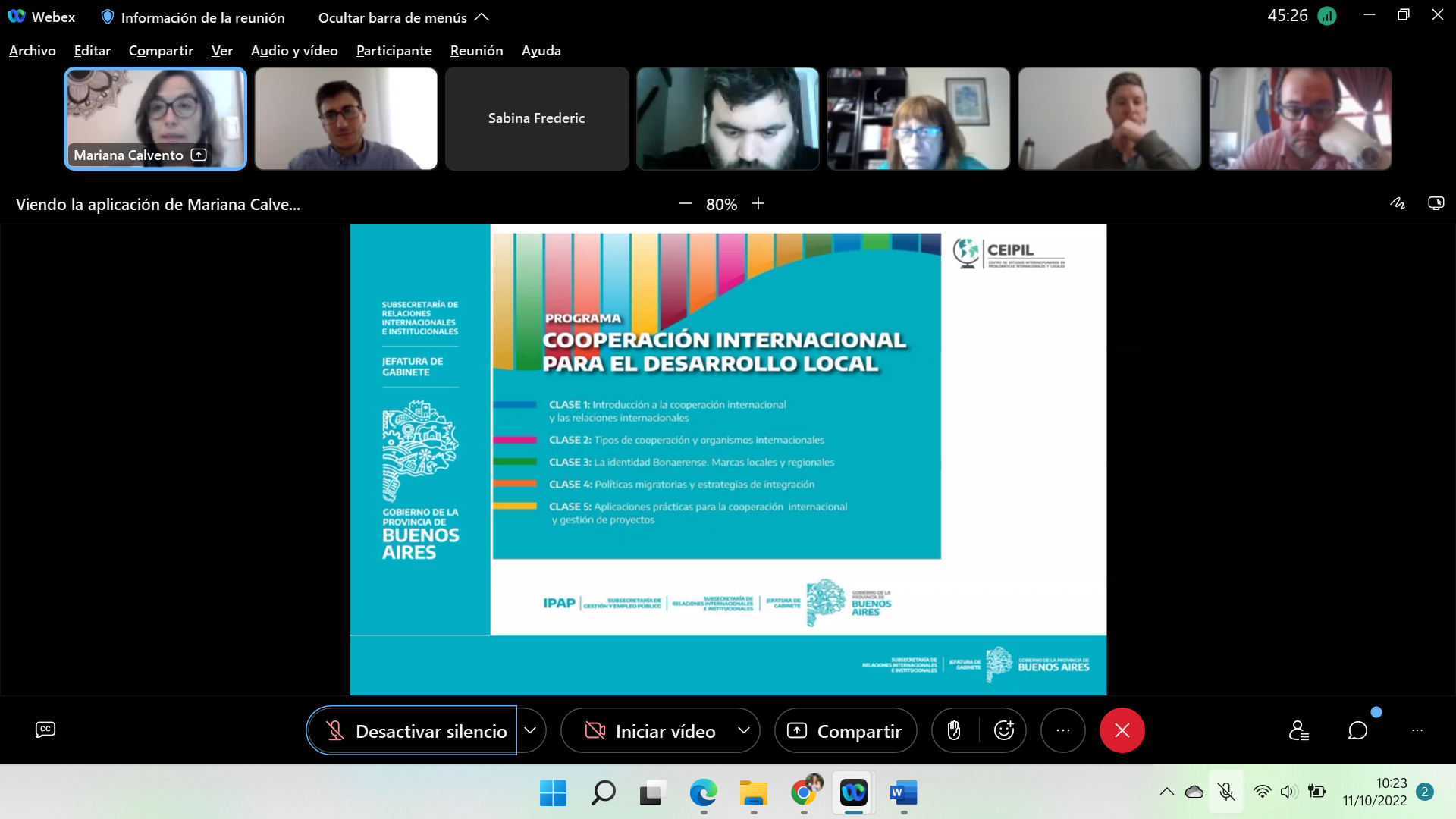
Task: Open the participants panel icon
Action: [x=1298, y=730]
